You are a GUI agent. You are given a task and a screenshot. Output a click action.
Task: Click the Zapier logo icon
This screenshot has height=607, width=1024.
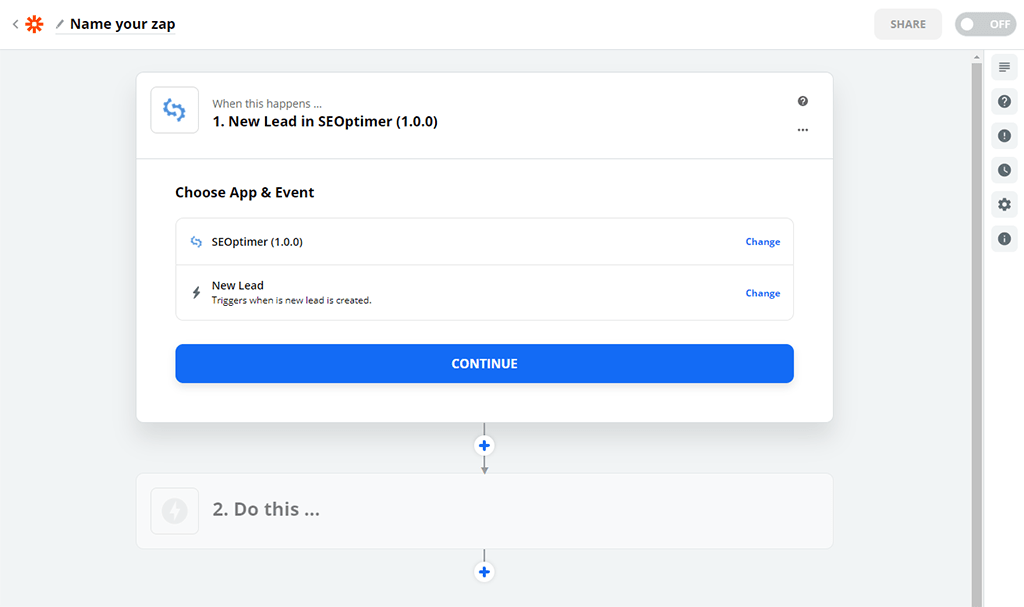(34, 24)
